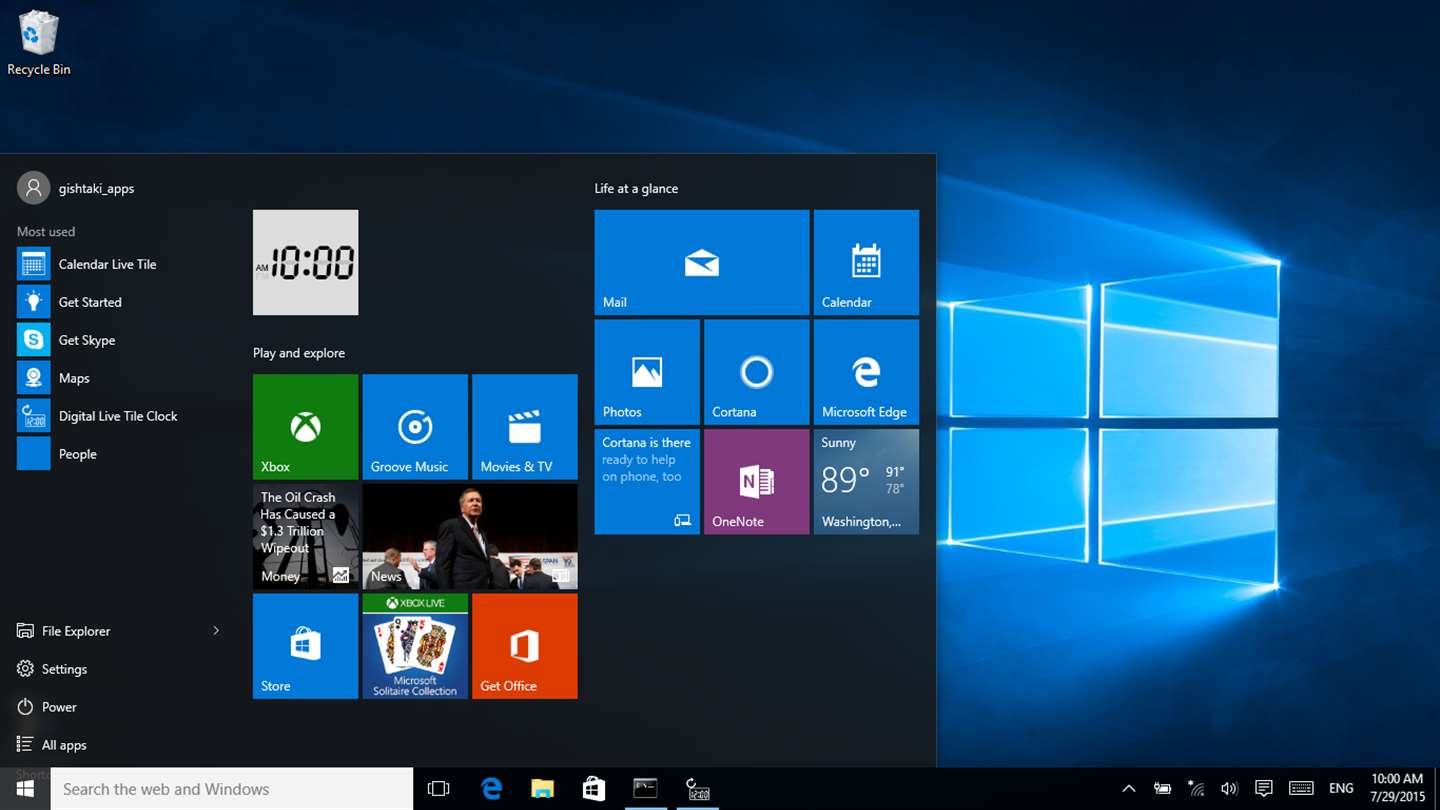Open the network icon in the system tray
1440x810 pixels.
click(x=1196, y=789)
